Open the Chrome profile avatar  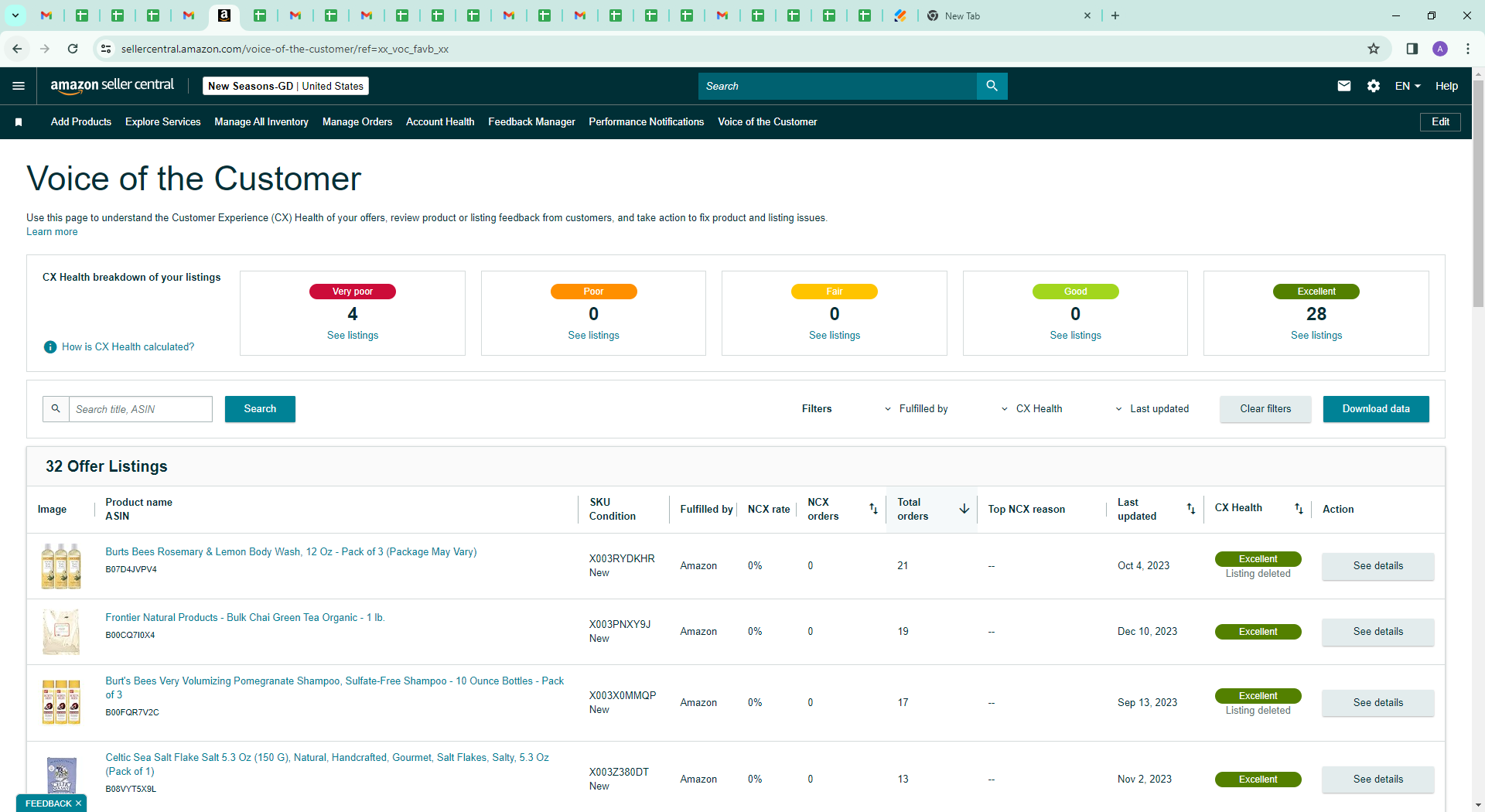click(x=1440, y=49)
